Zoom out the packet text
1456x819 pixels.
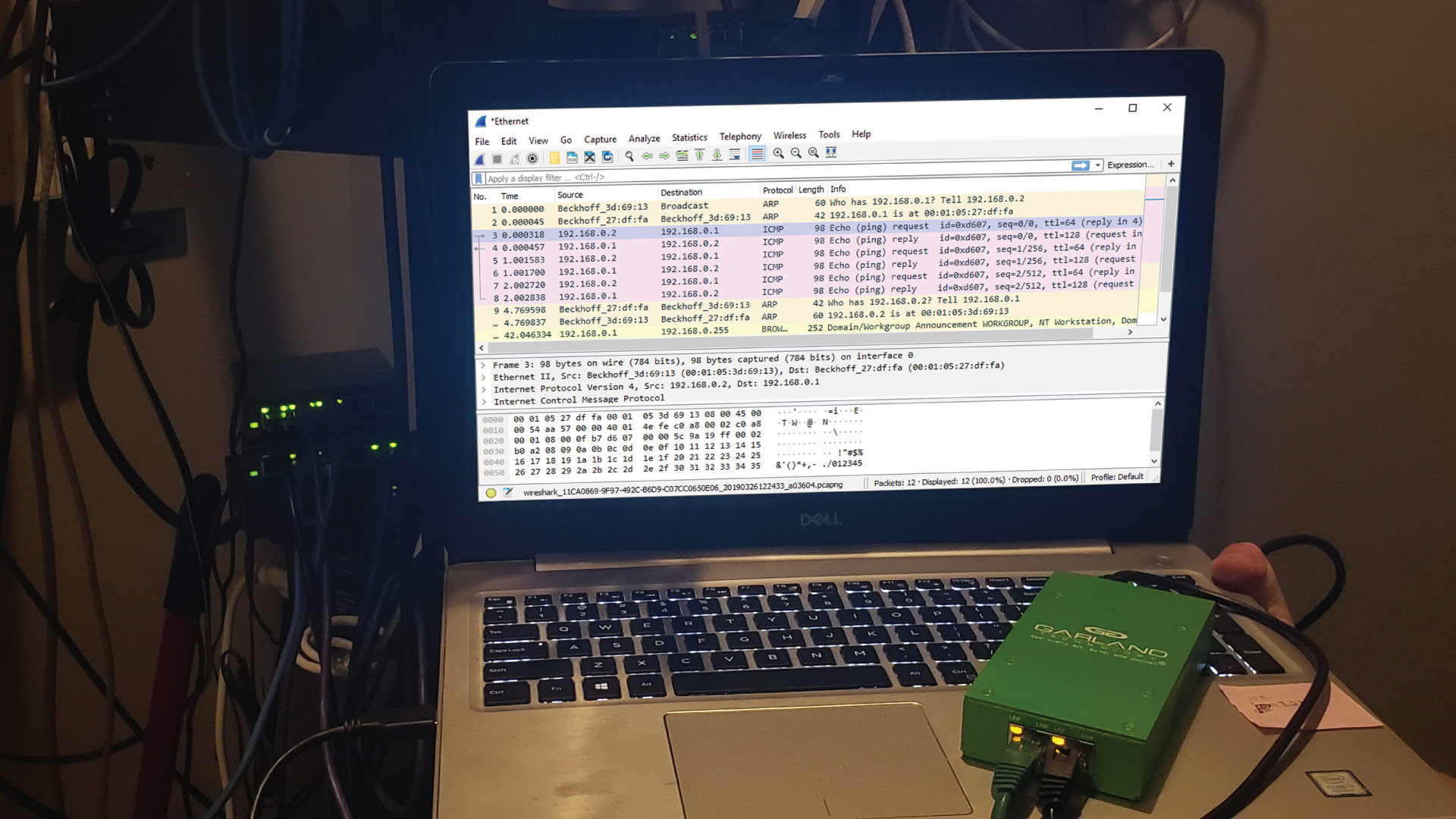pos(795,152)
